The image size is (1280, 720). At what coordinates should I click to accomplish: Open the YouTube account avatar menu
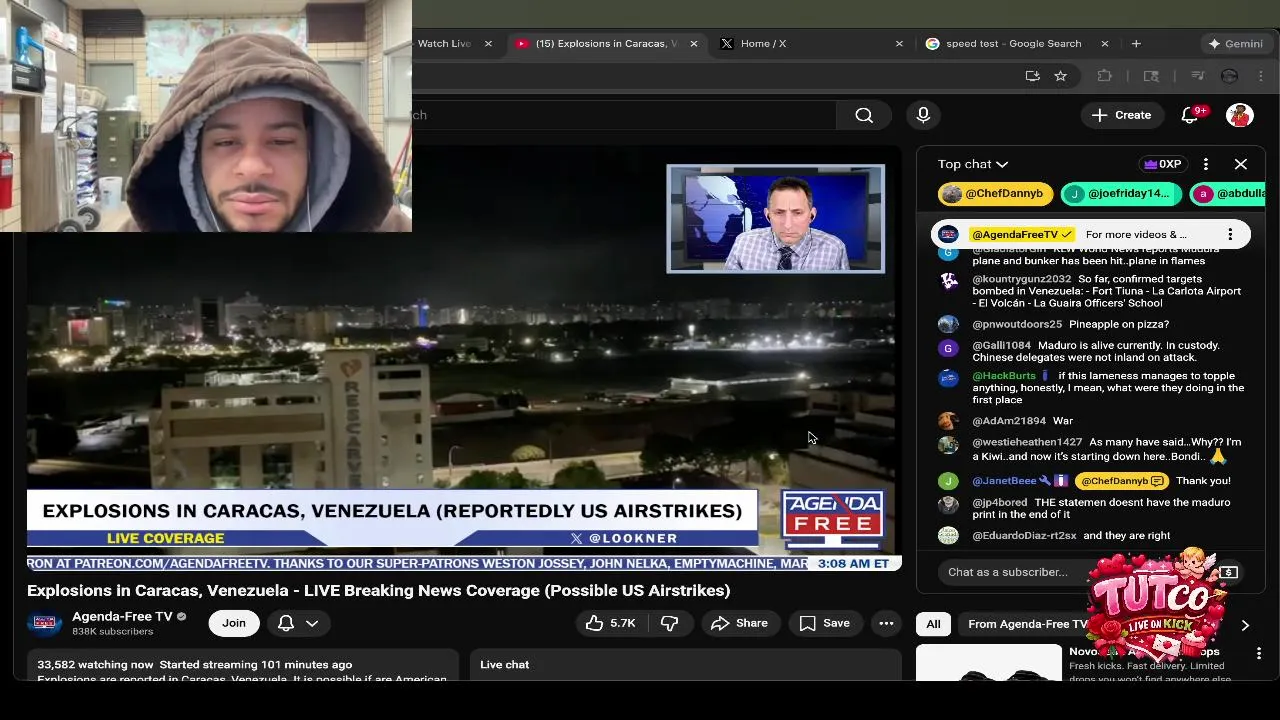(x=1240, y=115)
